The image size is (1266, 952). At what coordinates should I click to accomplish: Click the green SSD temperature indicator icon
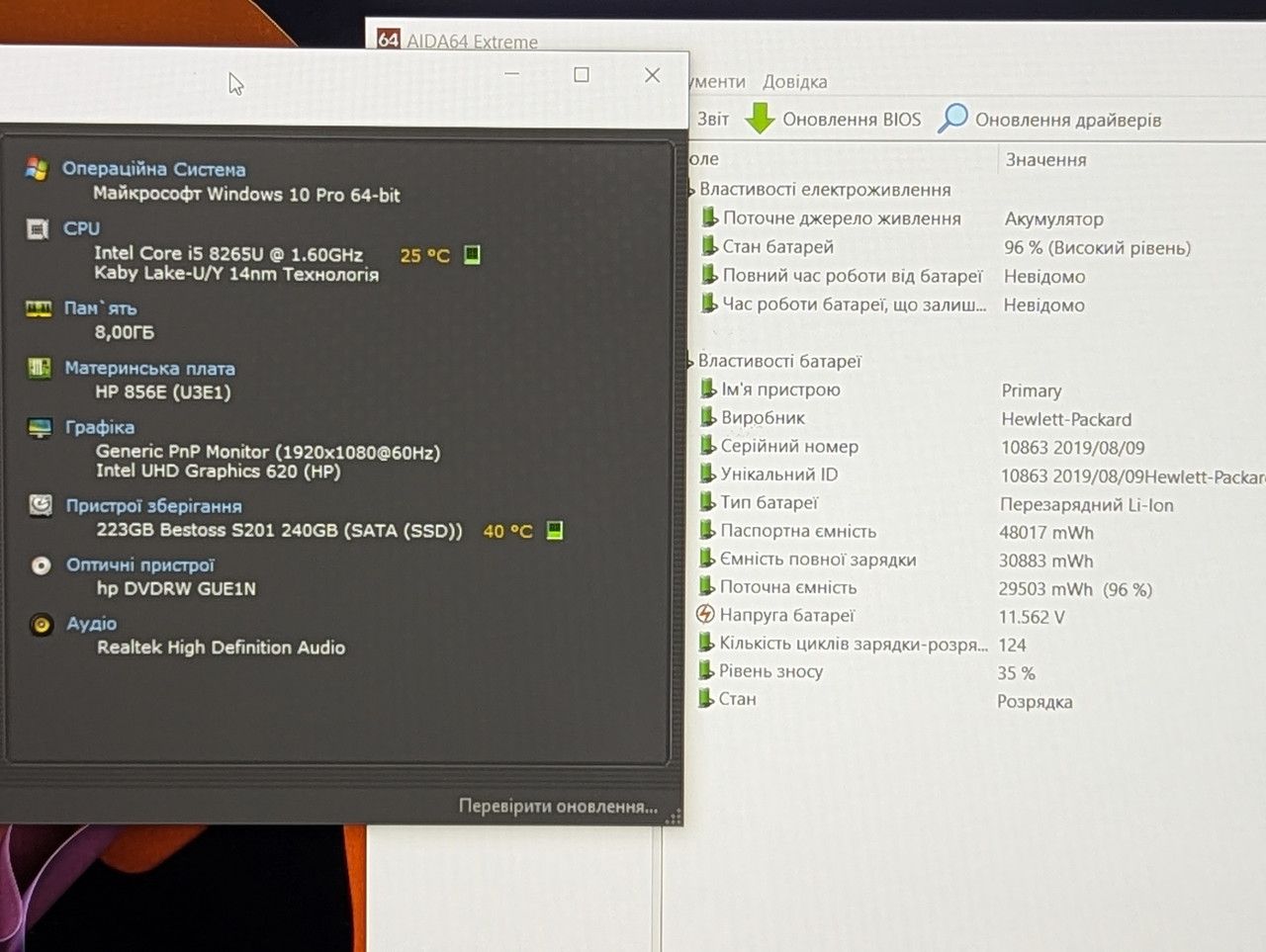555,531
